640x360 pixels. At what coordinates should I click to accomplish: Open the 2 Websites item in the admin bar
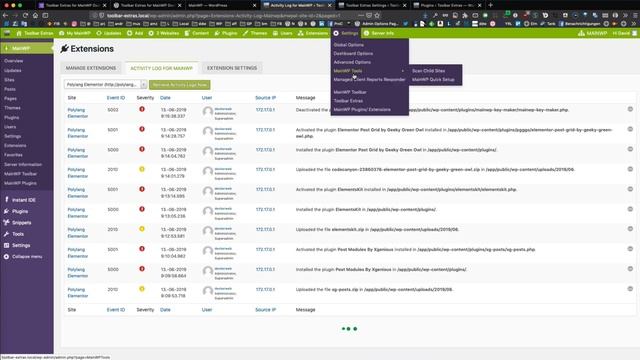(x=164, y=33)
